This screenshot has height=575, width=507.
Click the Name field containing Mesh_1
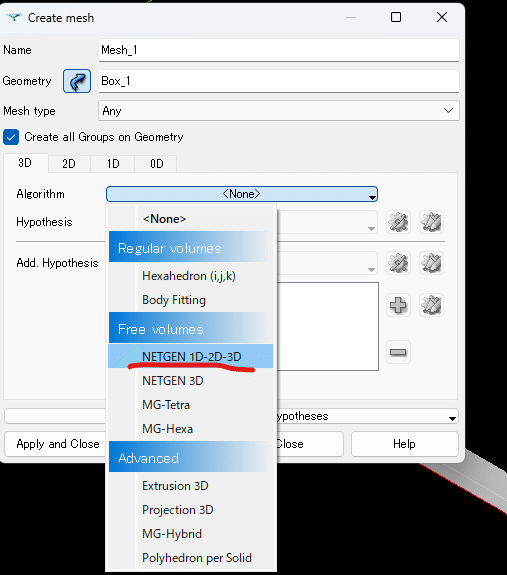pos(279,50)
